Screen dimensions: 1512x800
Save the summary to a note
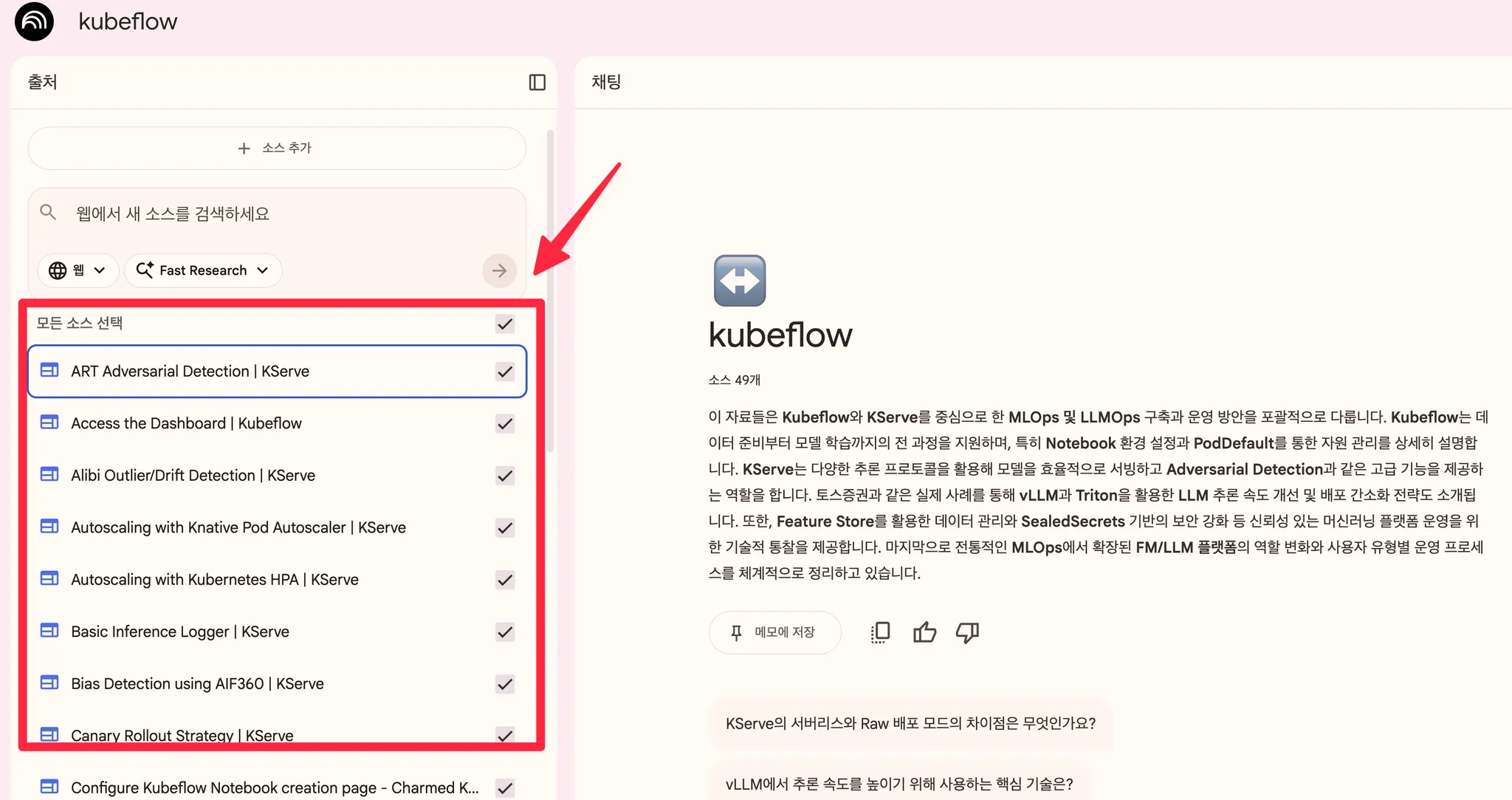click(x=774, y=632)
